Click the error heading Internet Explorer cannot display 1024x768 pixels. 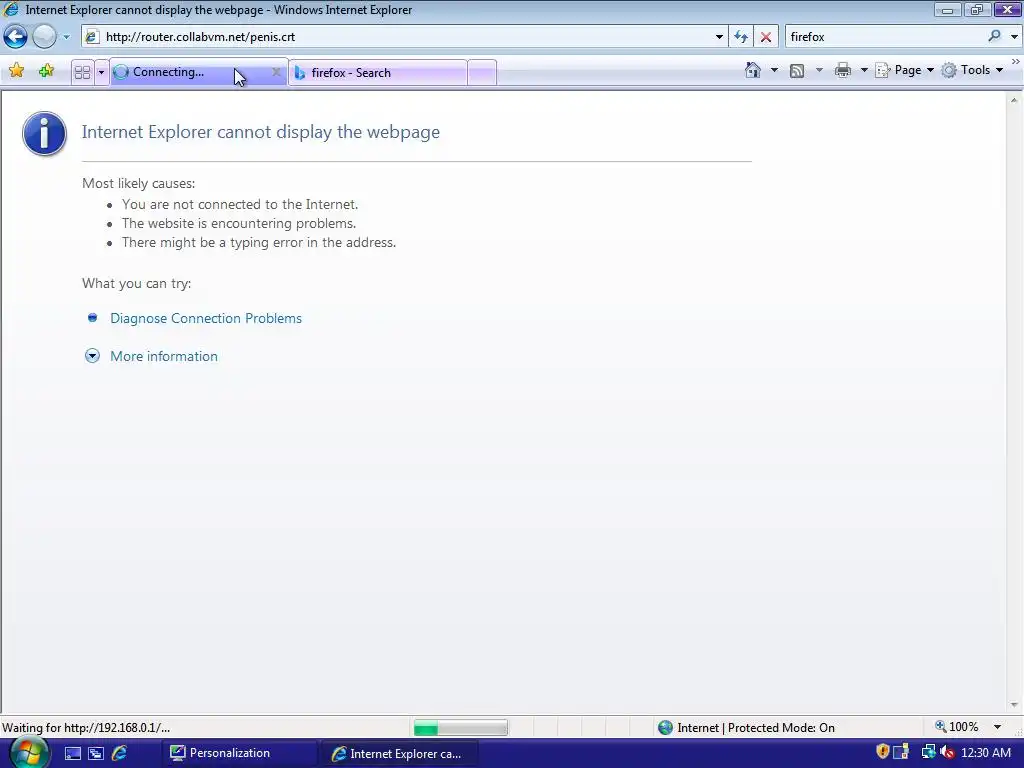coord(261,132)
